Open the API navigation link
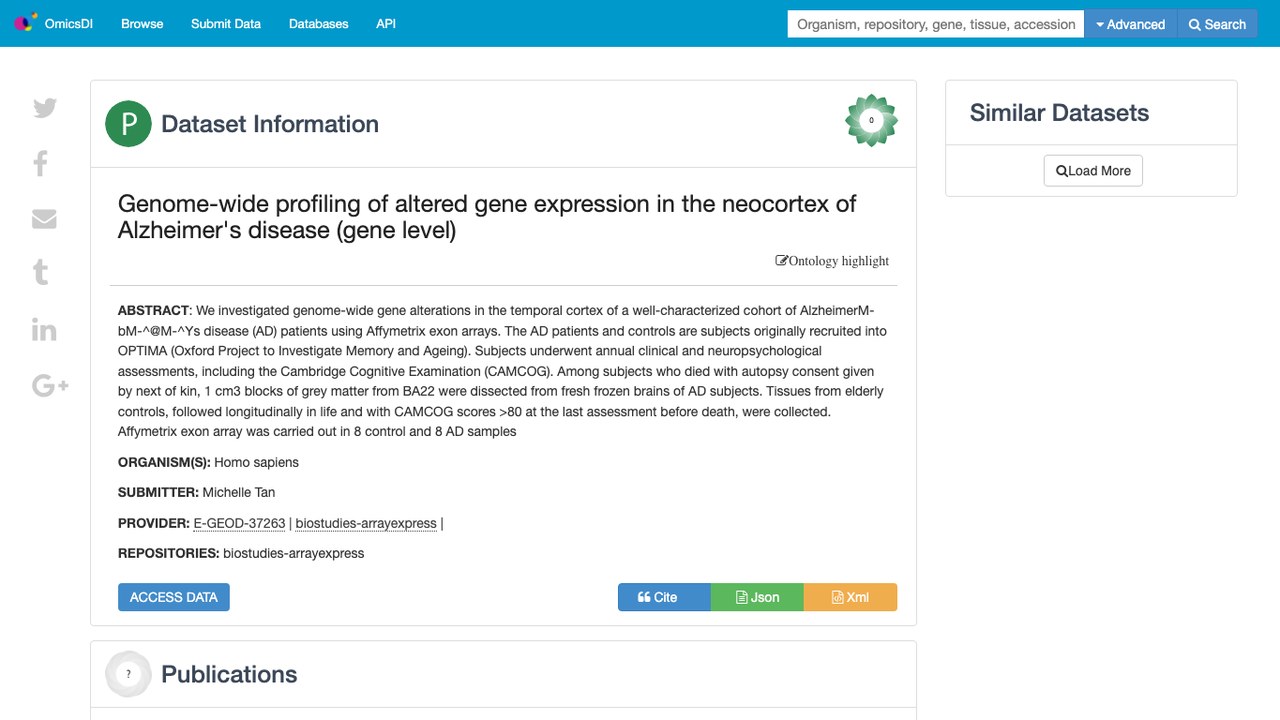The height and width of the screenshot is (720, 1280). coord(386,24)
